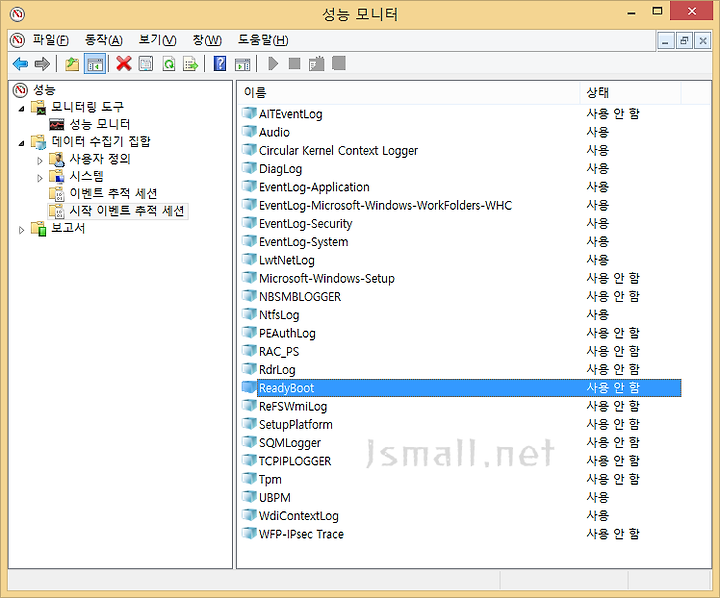Click the ReadyBoot row icon
The image size is (720, 598).
pos(249,387)
